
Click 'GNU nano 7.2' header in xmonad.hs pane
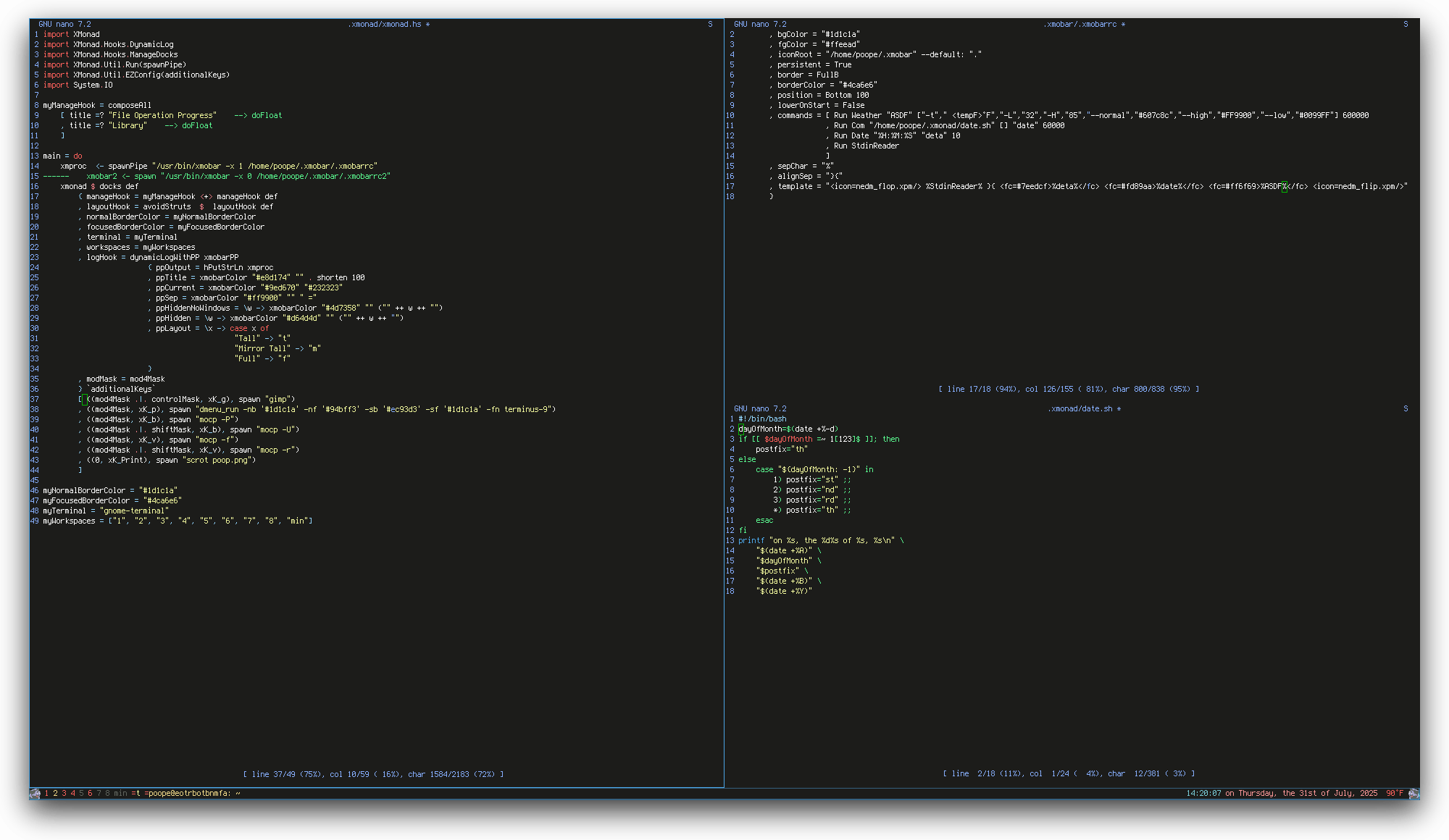pyautogui.click(x=64, y=25)
